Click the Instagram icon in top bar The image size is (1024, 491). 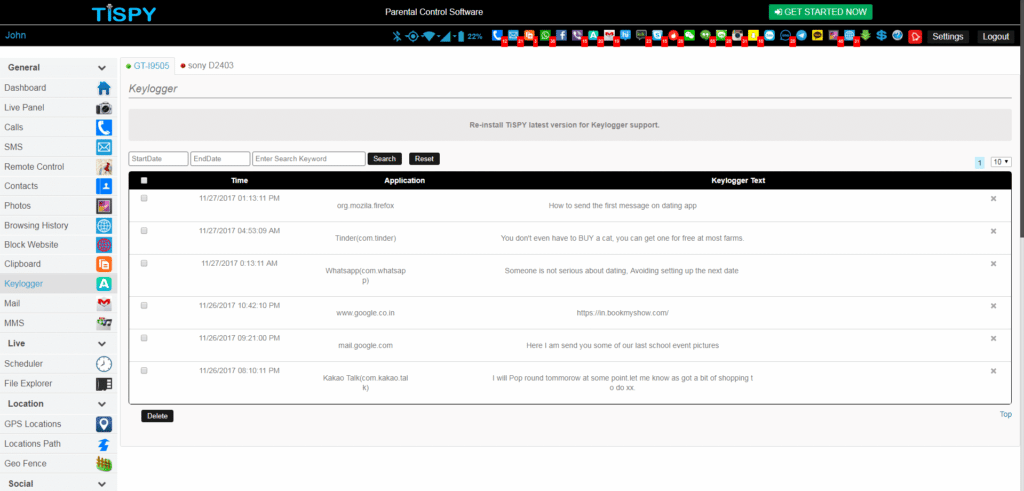(x=737, y=35)
